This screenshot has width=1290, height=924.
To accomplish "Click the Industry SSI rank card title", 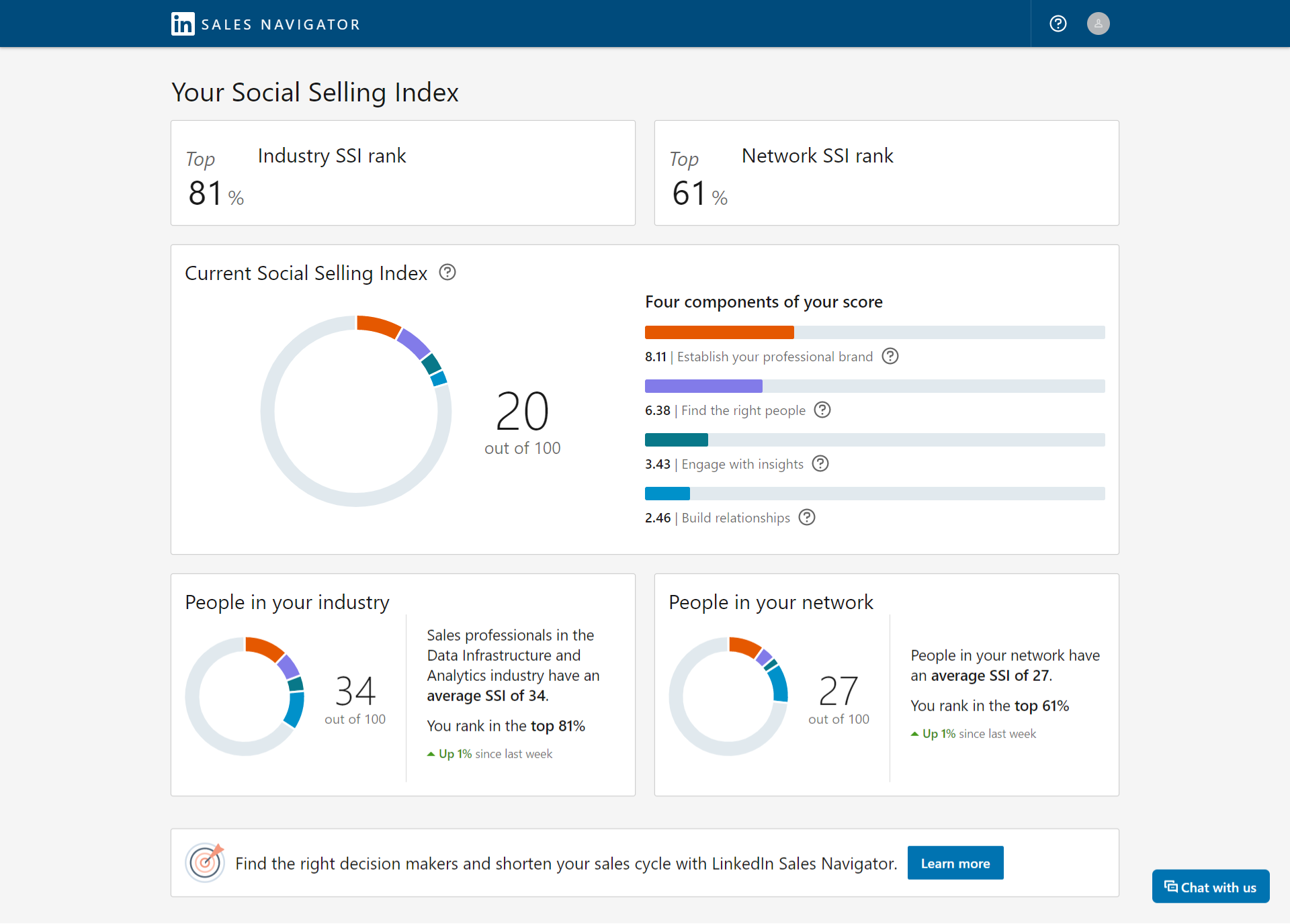I will [332, 156].
